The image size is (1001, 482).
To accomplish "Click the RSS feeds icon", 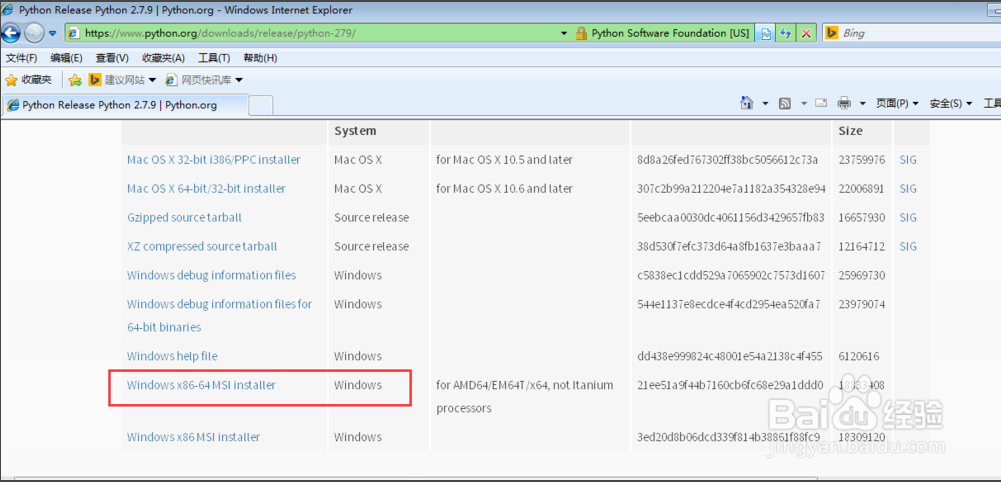I will coord(785,103).
